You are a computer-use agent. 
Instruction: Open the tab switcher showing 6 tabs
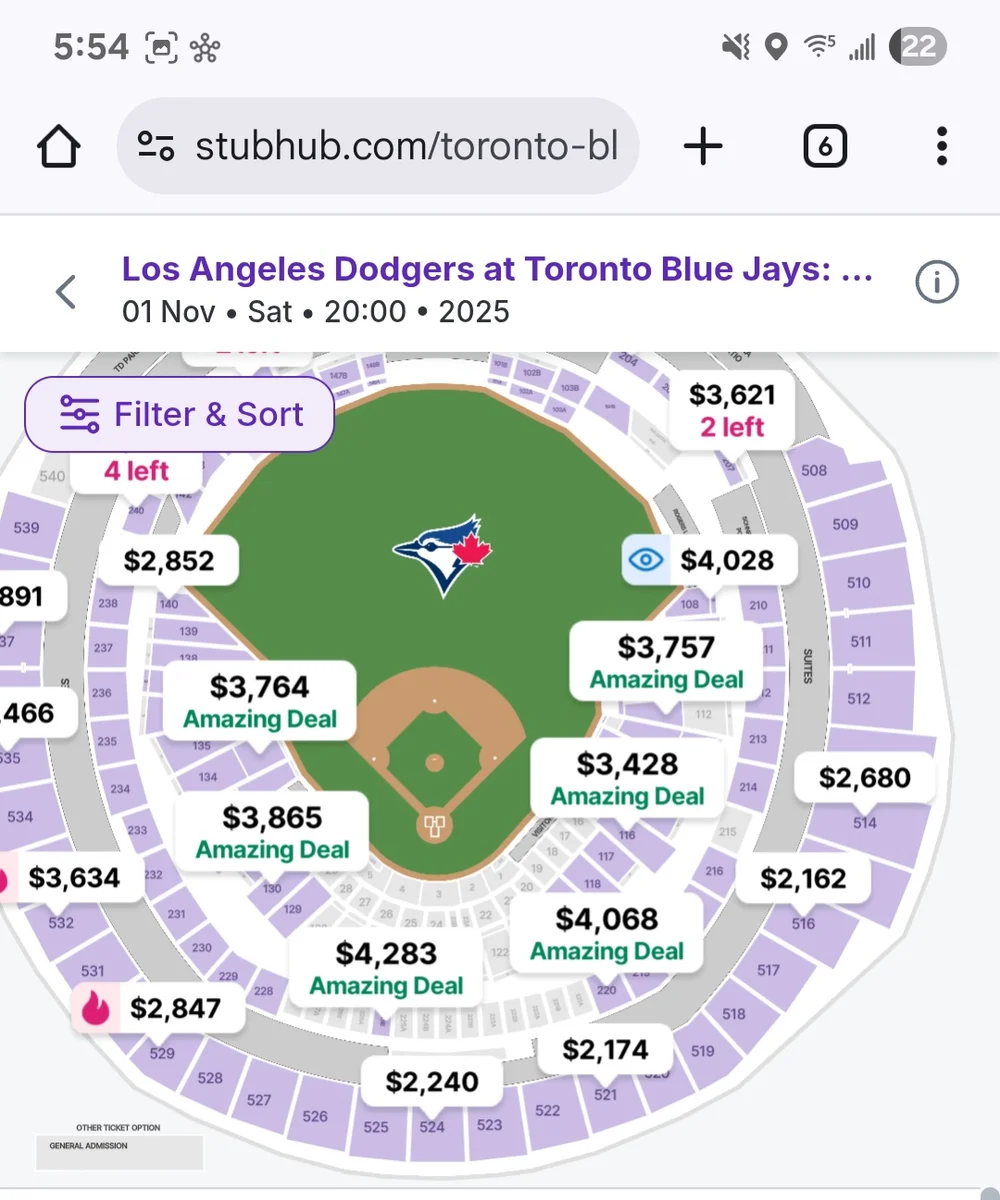coord(825,148)
